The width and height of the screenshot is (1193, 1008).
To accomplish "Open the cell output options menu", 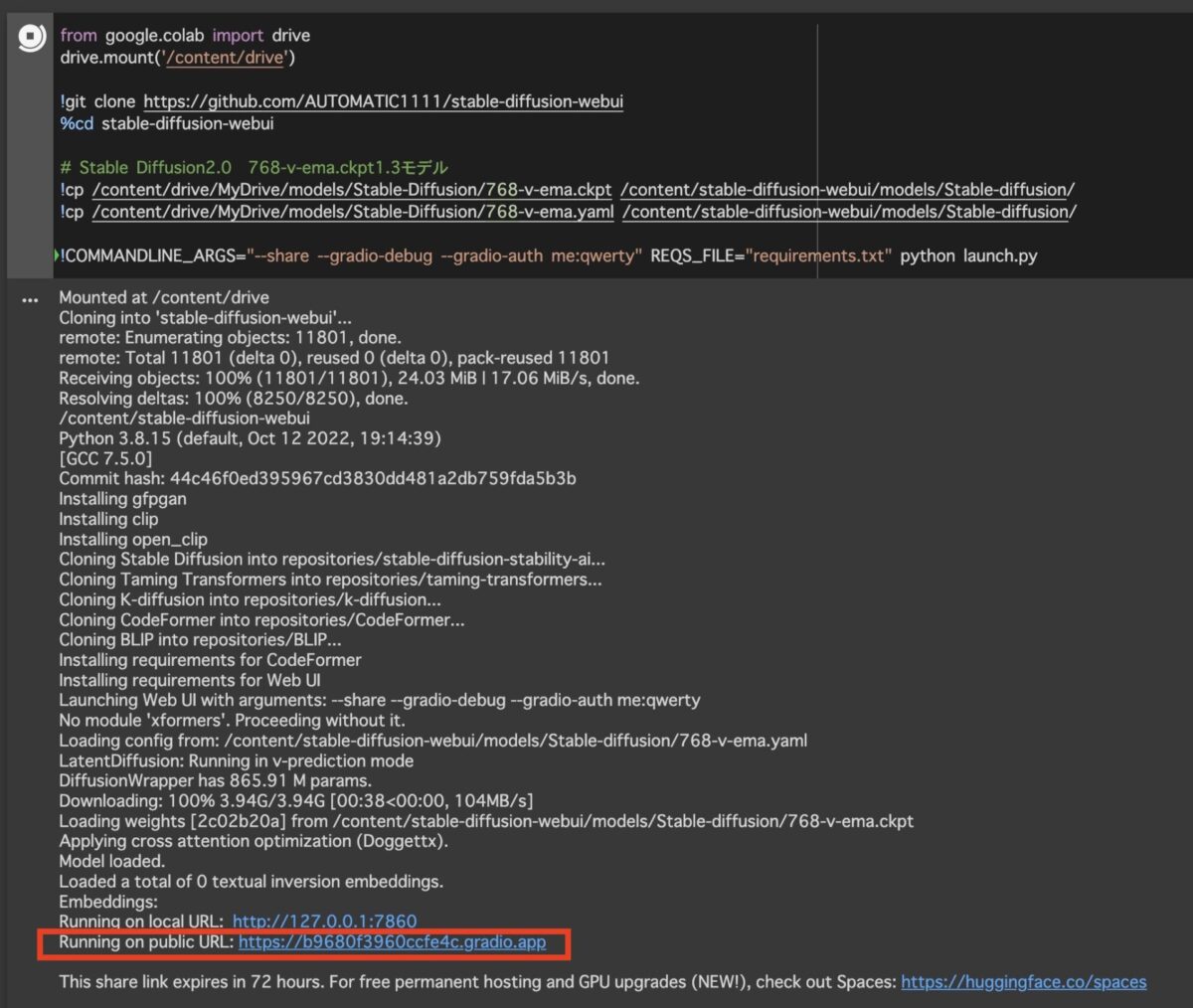I will [x=30, y=299].
